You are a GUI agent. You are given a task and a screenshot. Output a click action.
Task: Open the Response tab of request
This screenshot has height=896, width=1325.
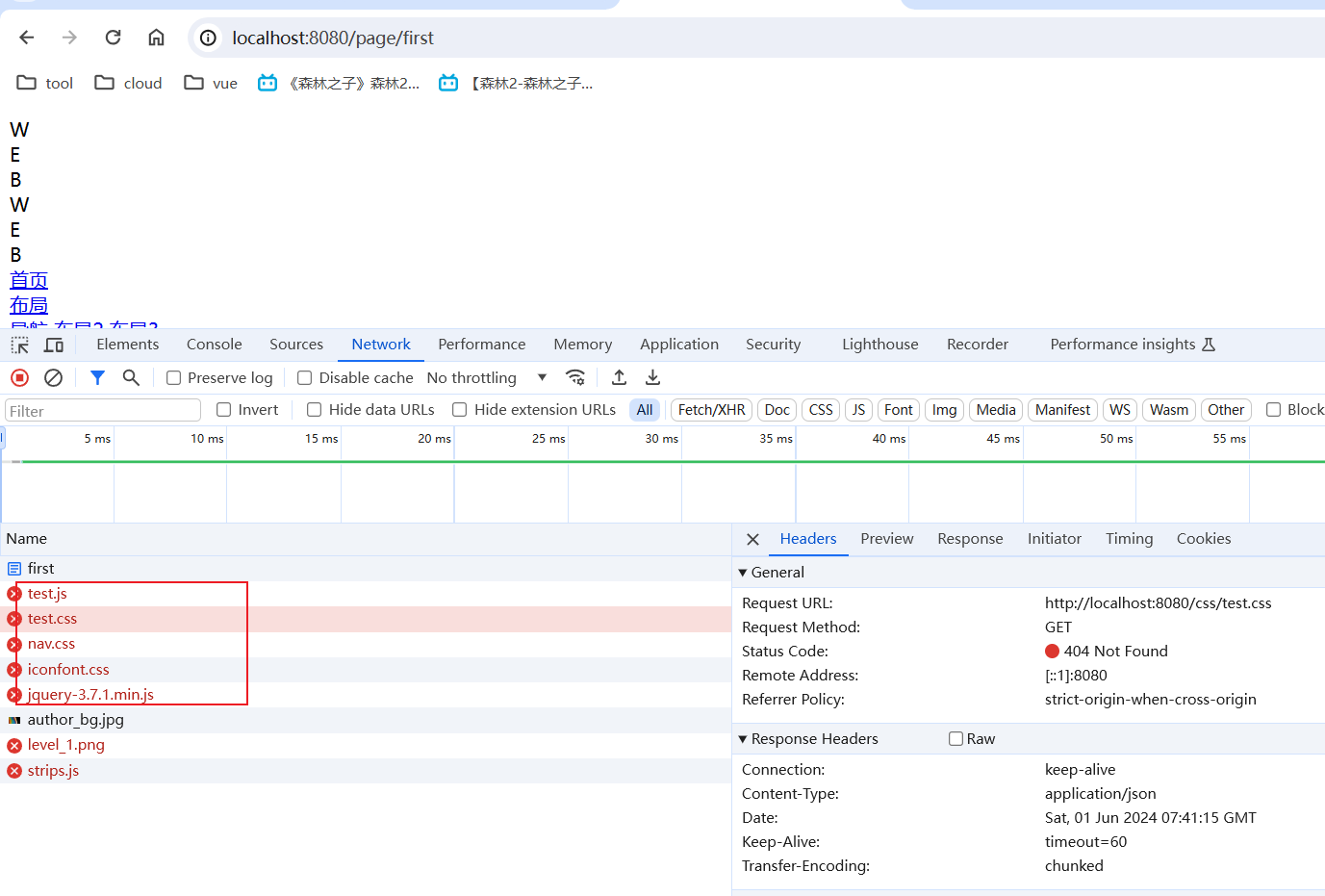click(x=970, y=539)
